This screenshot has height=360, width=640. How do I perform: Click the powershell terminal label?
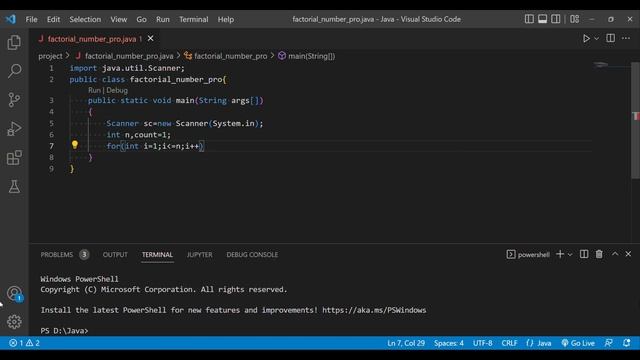pos(528,254)
